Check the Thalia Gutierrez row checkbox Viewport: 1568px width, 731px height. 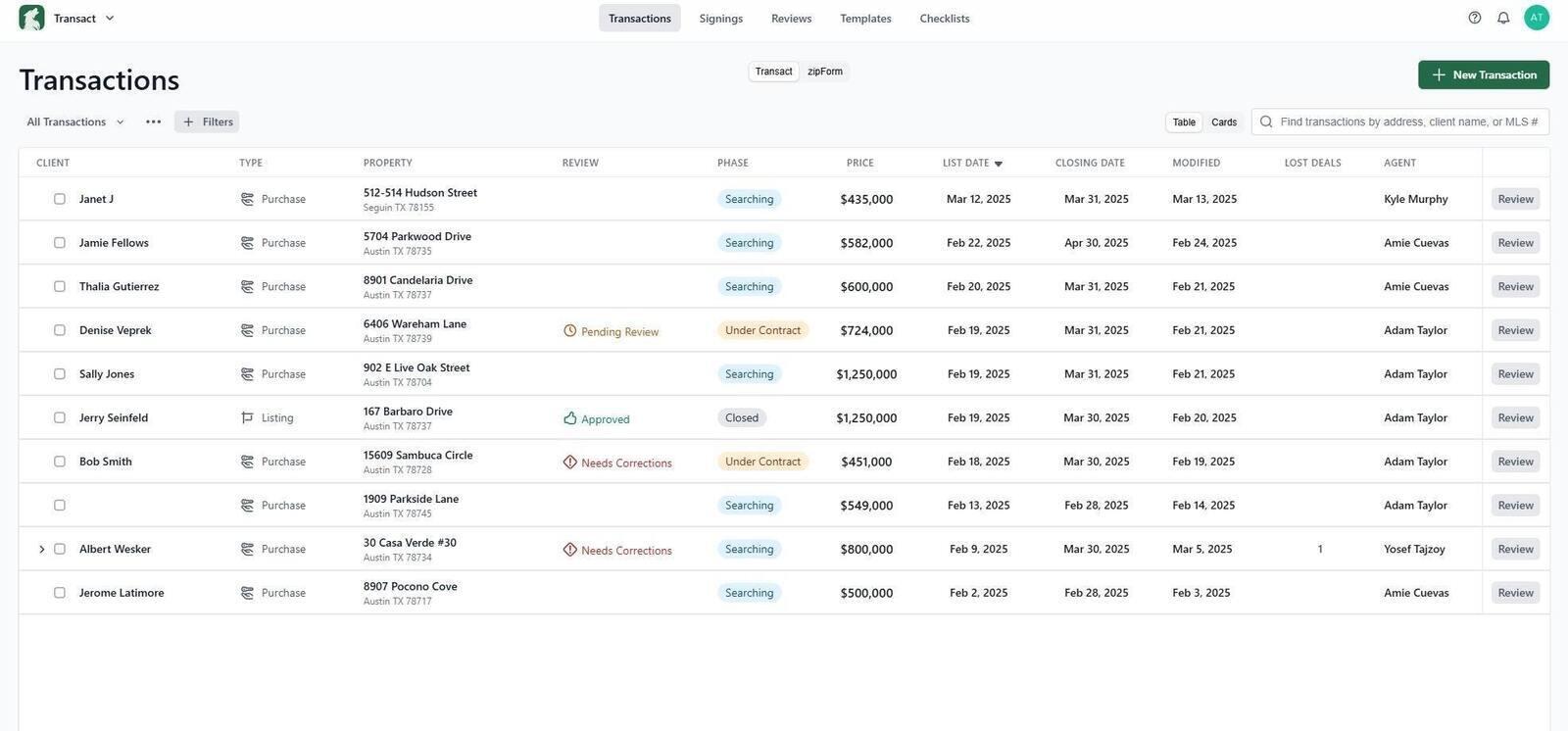coord(60,286)
